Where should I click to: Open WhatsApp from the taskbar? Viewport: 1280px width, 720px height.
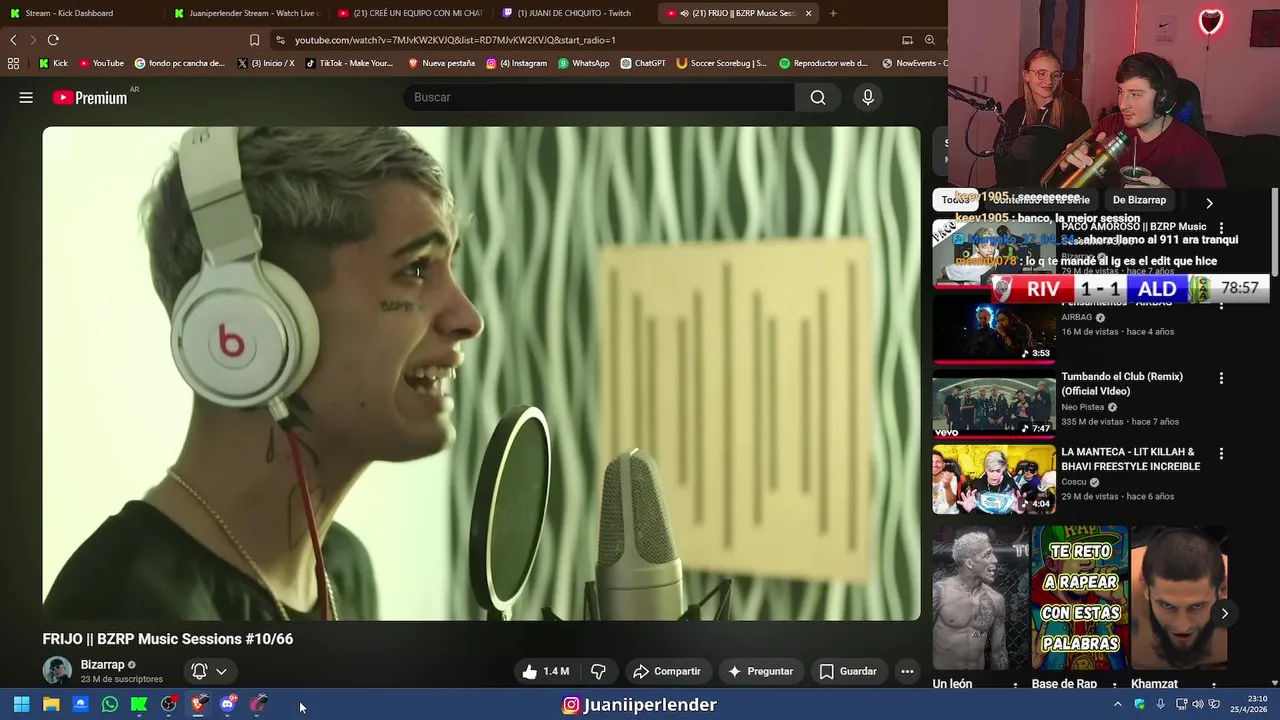pyautogui.click(x=110, y=704)
